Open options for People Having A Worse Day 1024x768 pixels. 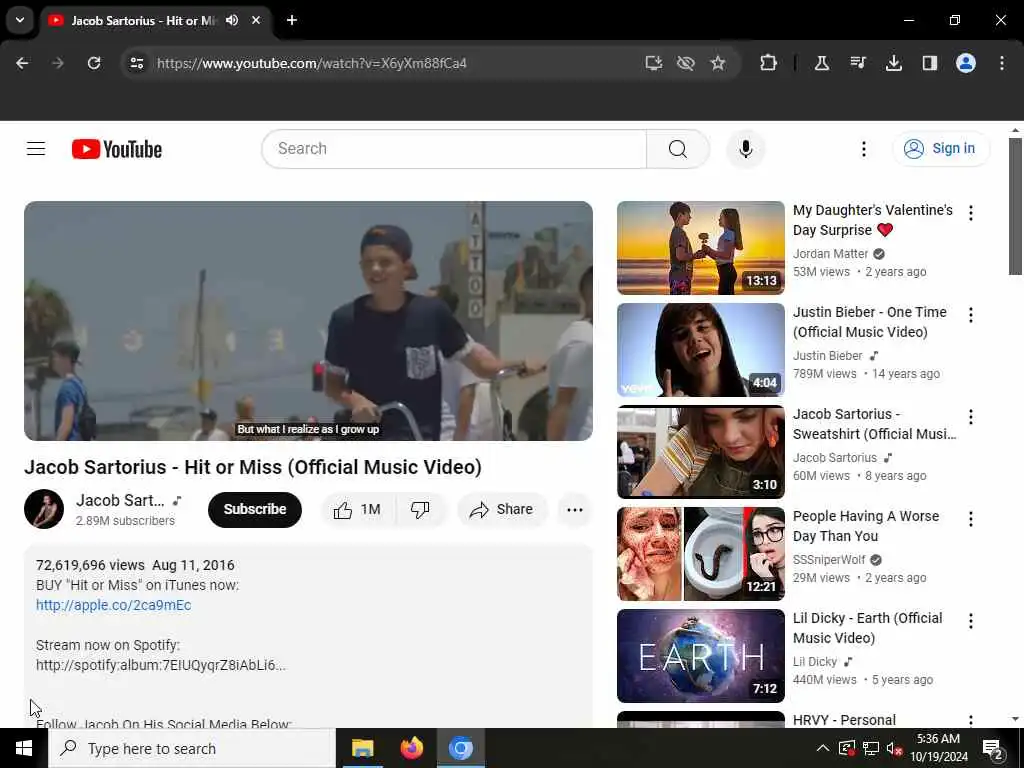(970, 519)
